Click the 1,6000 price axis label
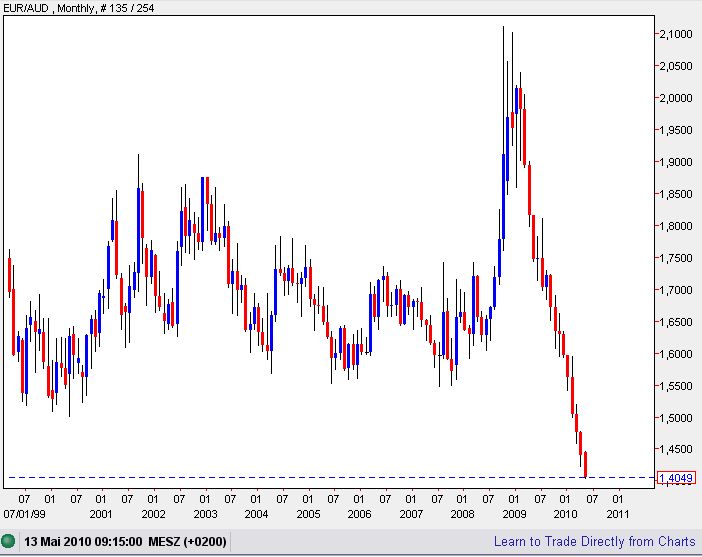The height and width of the screenshot is (557, 702). point(676,354)
